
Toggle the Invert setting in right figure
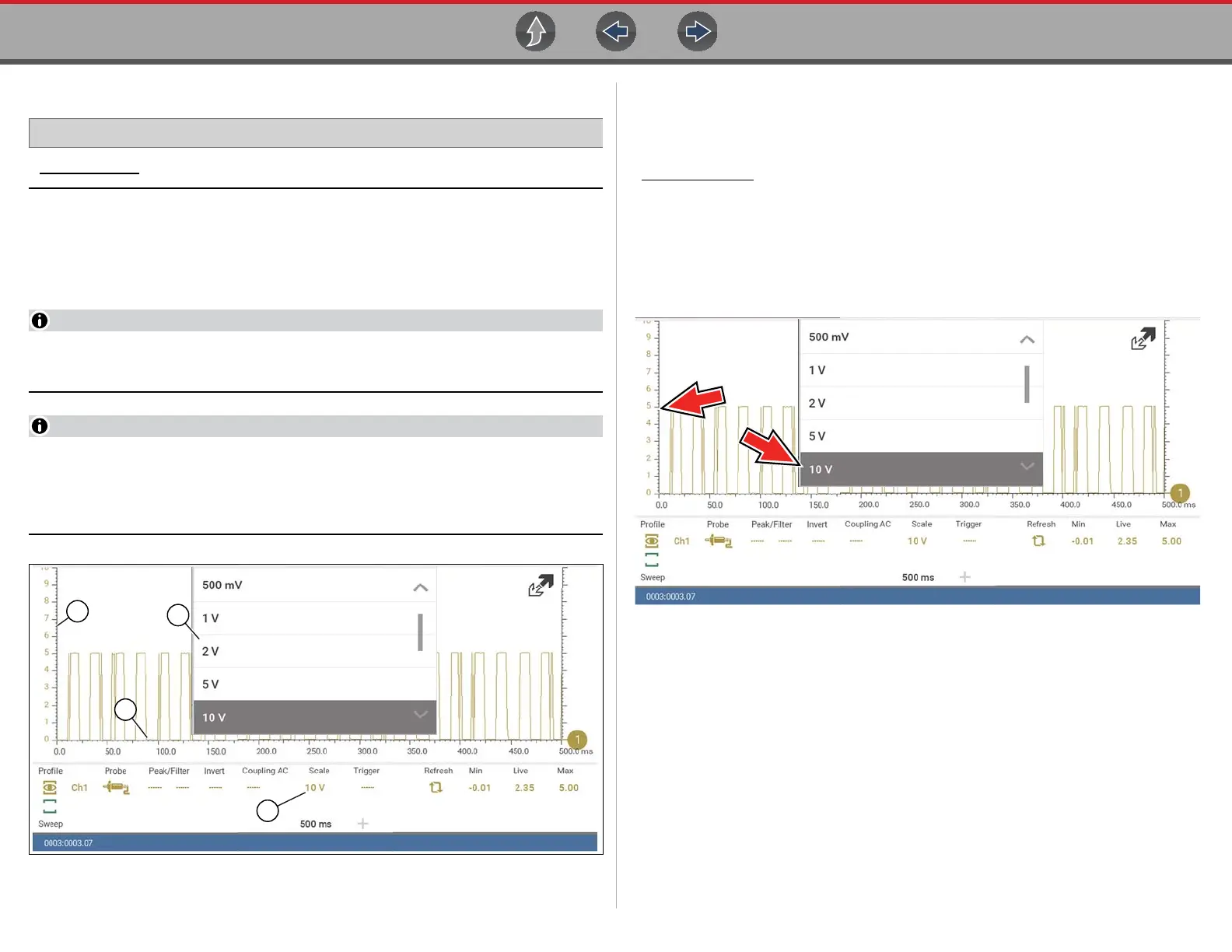point(818,541)
